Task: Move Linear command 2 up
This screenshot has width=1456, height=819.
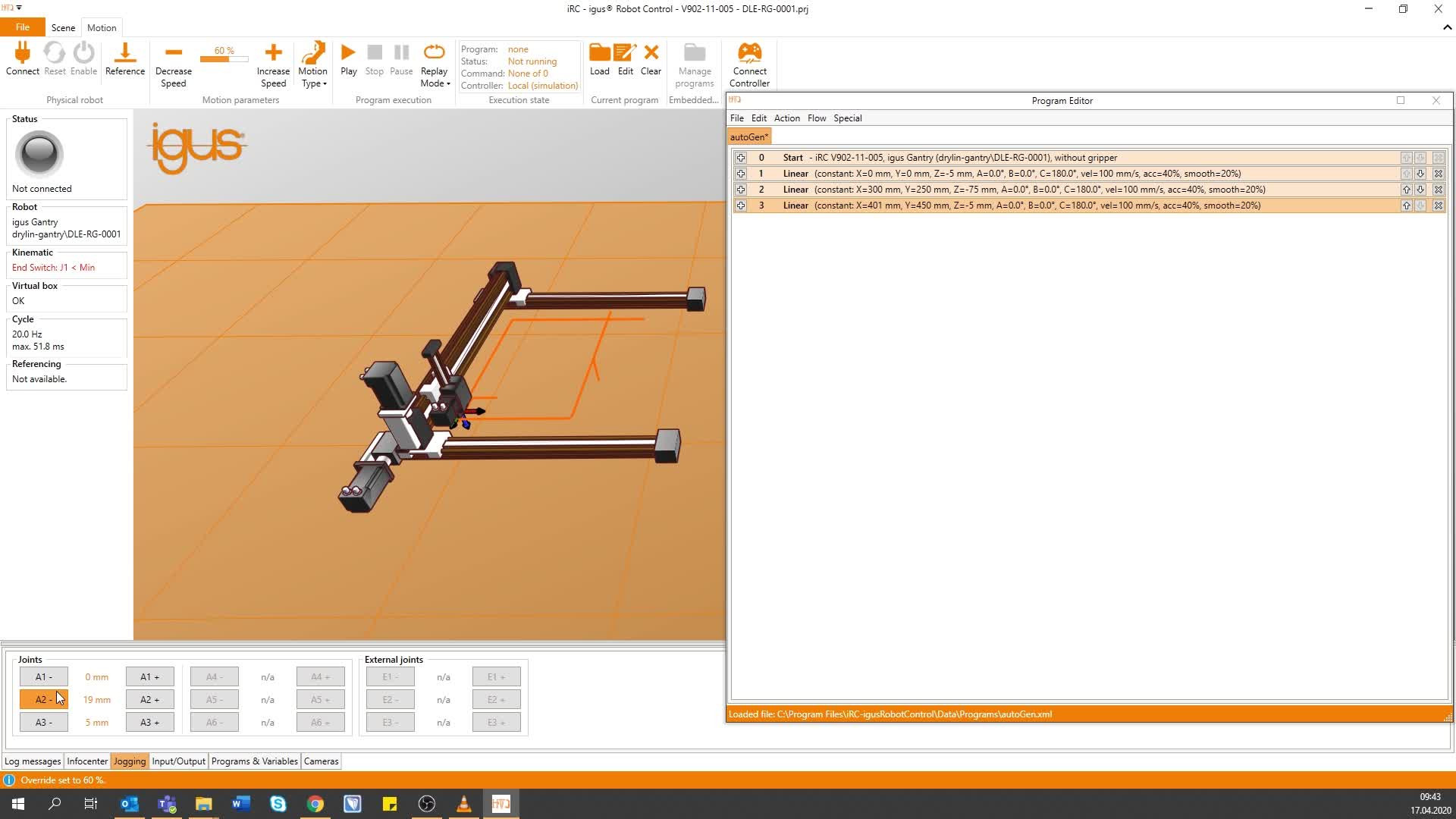Action: tap(1406, 190)
